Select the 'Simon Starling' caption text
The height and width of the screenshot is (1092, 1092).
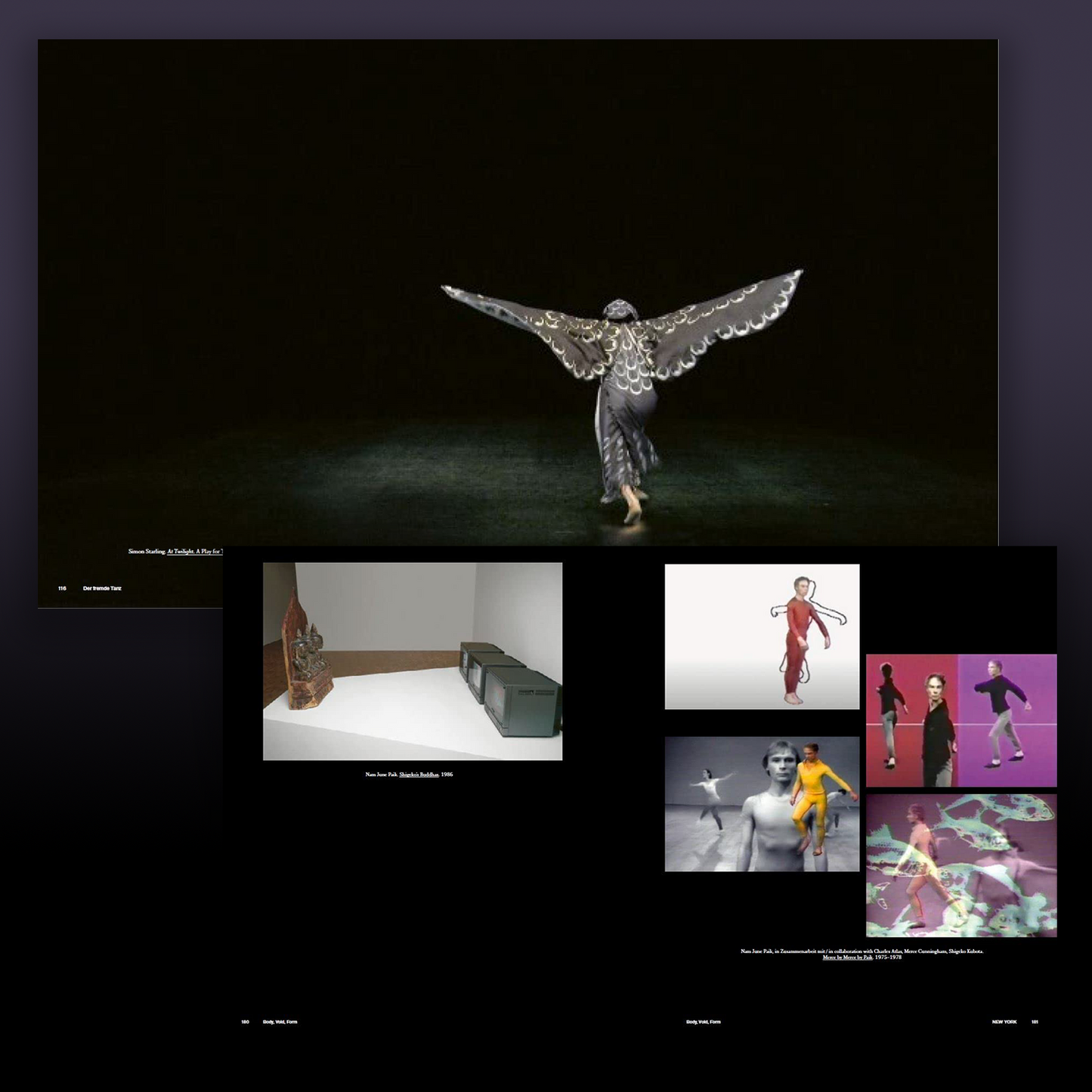pos(147,552)
